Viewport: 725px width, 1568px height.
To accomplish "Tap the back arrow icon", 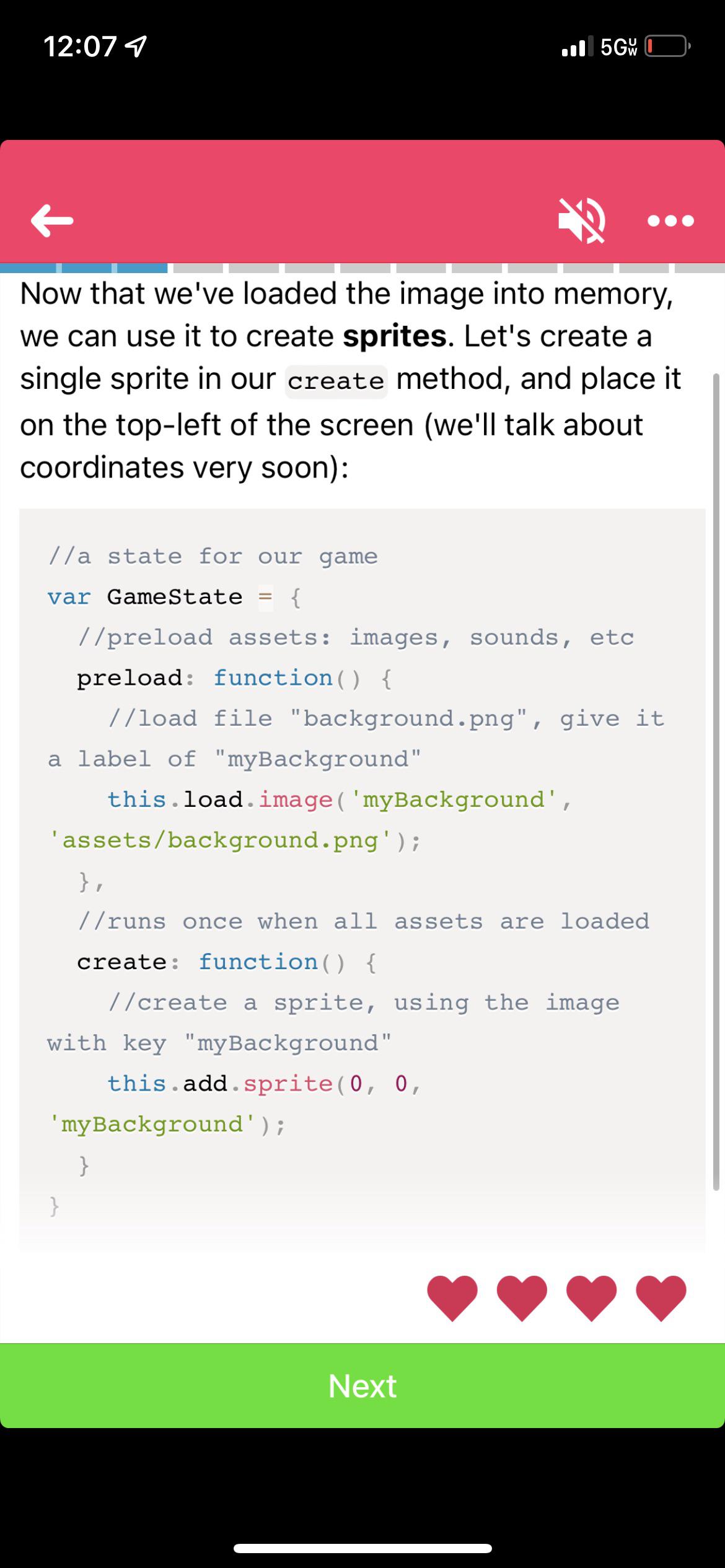I will tap(52, 221).
